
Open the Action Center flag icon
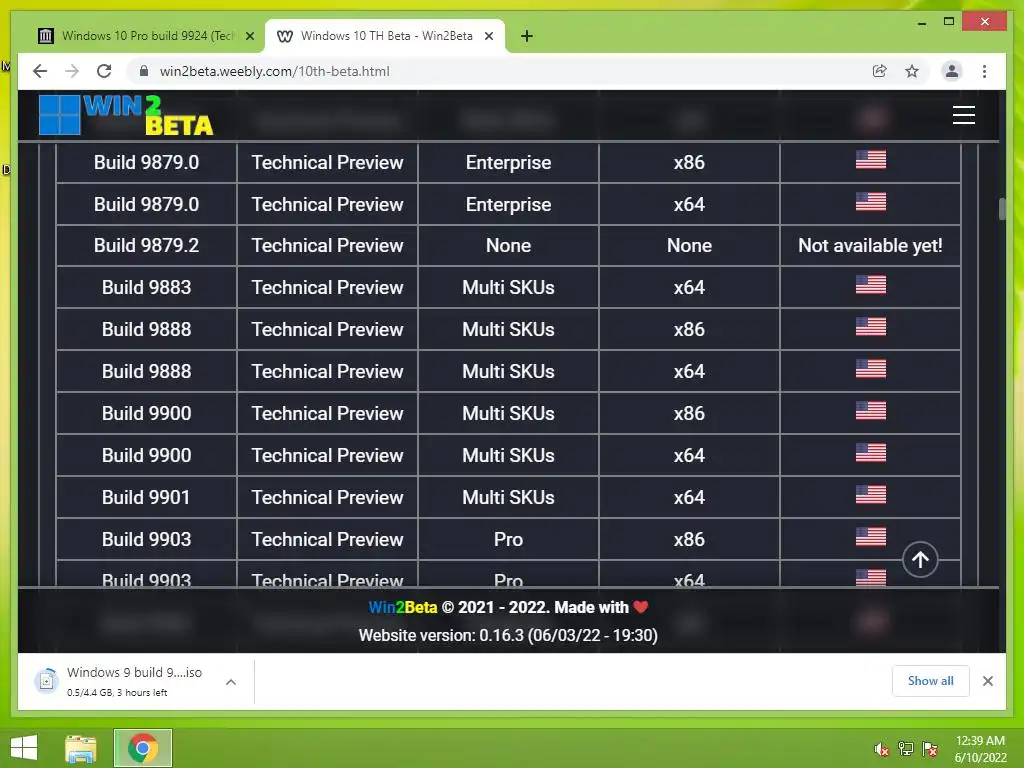(x=929, y=749)
